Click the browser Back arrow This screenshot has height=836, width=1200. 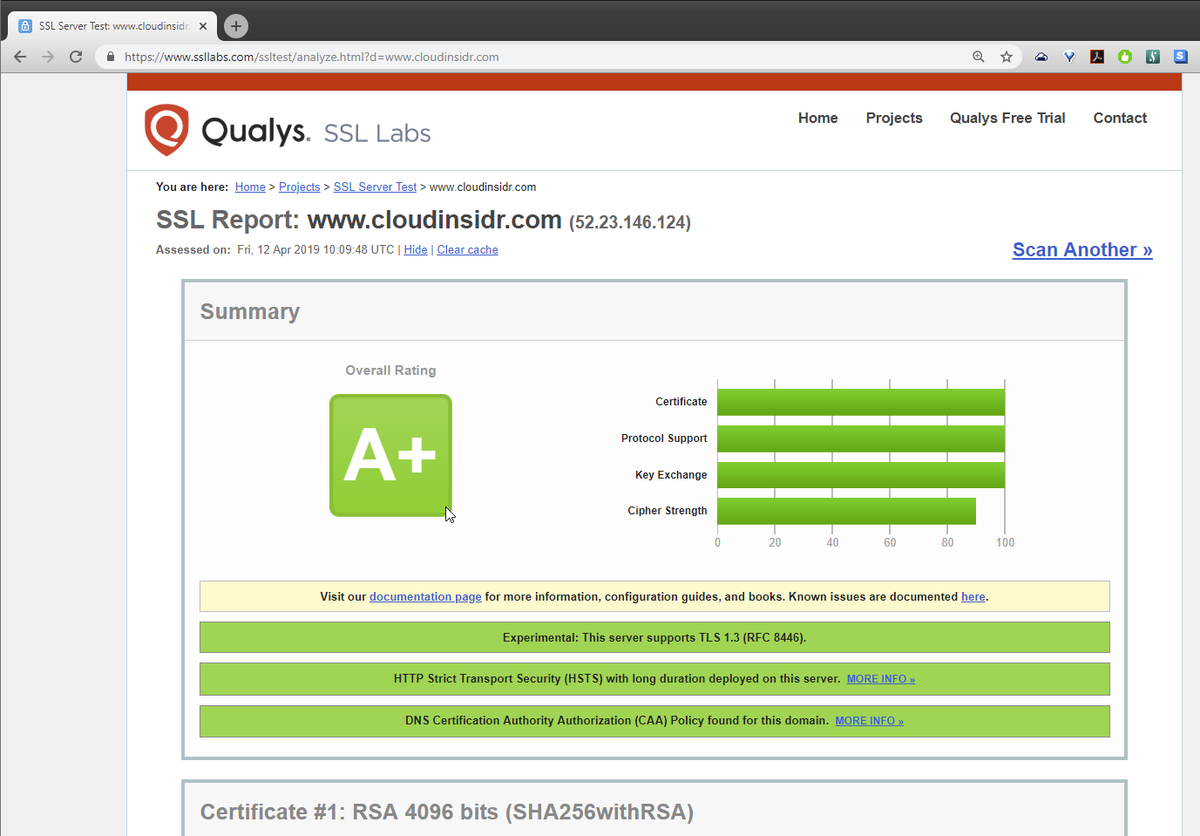(x=20, y=57)
